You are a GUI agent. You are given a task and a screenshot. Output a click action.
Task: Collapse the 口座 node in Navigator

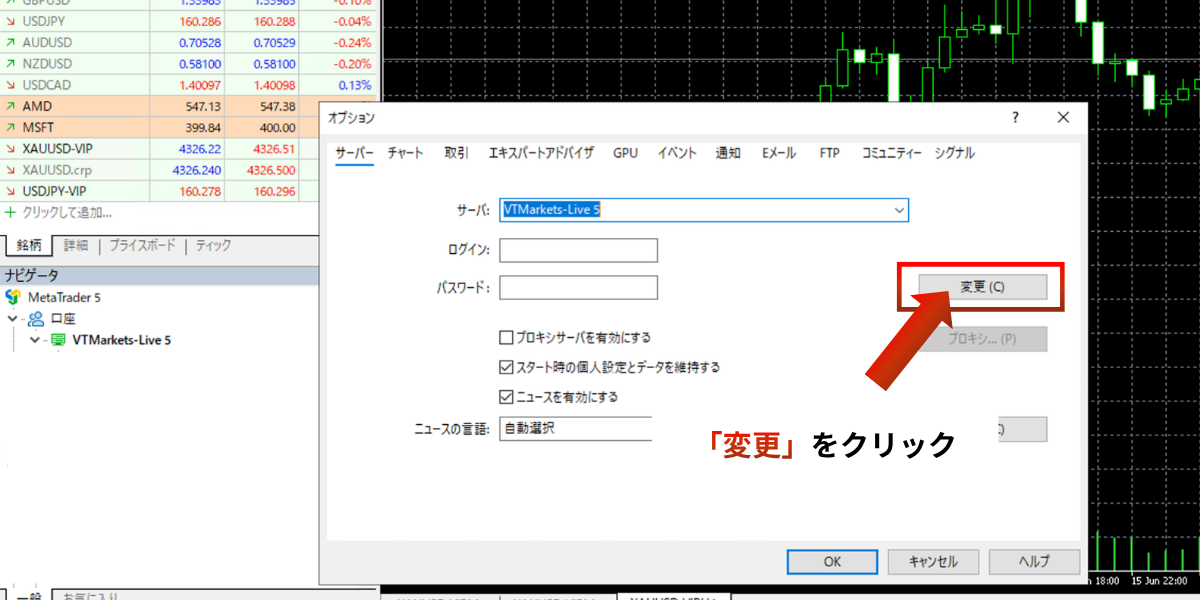tap(13, 318)
